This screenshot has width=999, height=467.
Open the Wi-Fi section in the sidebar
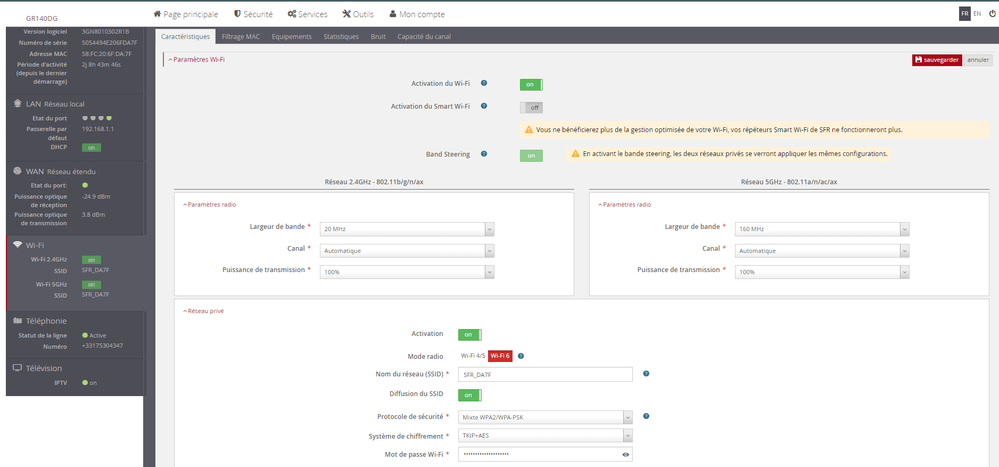(33, 244)
